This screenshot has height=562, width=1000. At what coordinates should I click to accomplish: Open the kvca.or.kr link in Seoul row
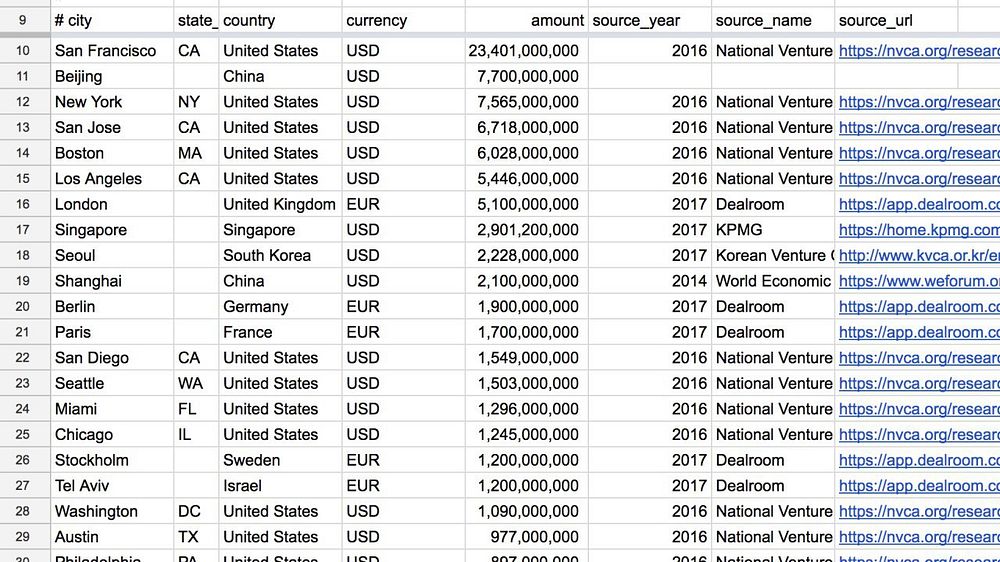tap(918, 256)
